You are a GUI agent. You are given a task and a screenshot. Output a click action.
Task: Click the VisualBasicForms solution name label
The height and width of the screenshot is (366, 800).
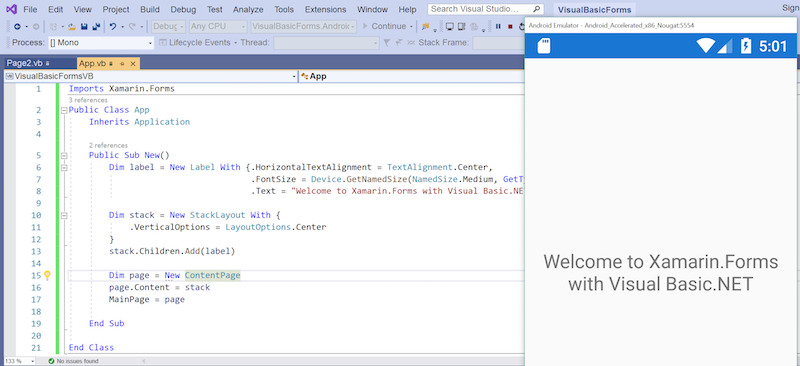(594, 10)
